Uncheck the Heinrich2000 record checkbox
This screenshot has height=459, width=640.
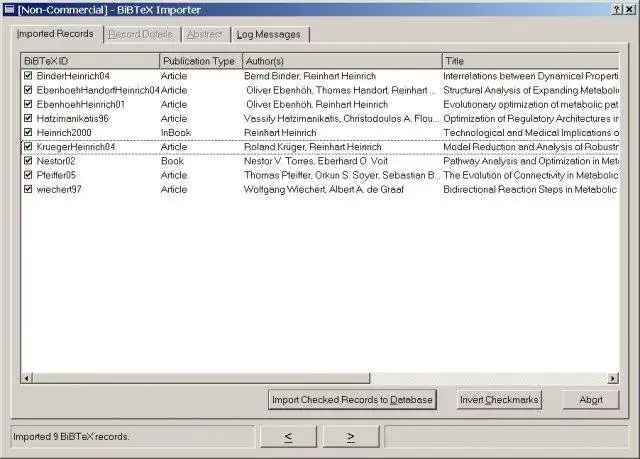click(28, 132)
